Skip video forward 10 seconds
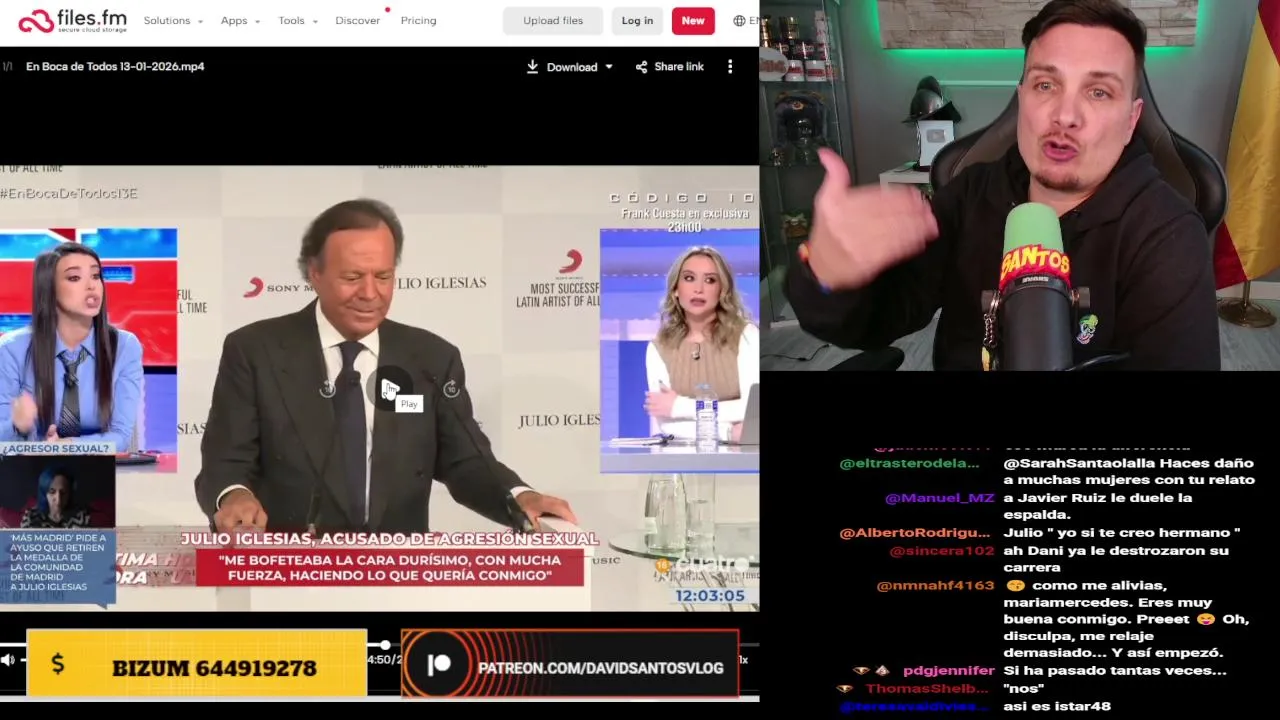The width and height of the screenshot is (1280, 720). click(x=451, y=389)
